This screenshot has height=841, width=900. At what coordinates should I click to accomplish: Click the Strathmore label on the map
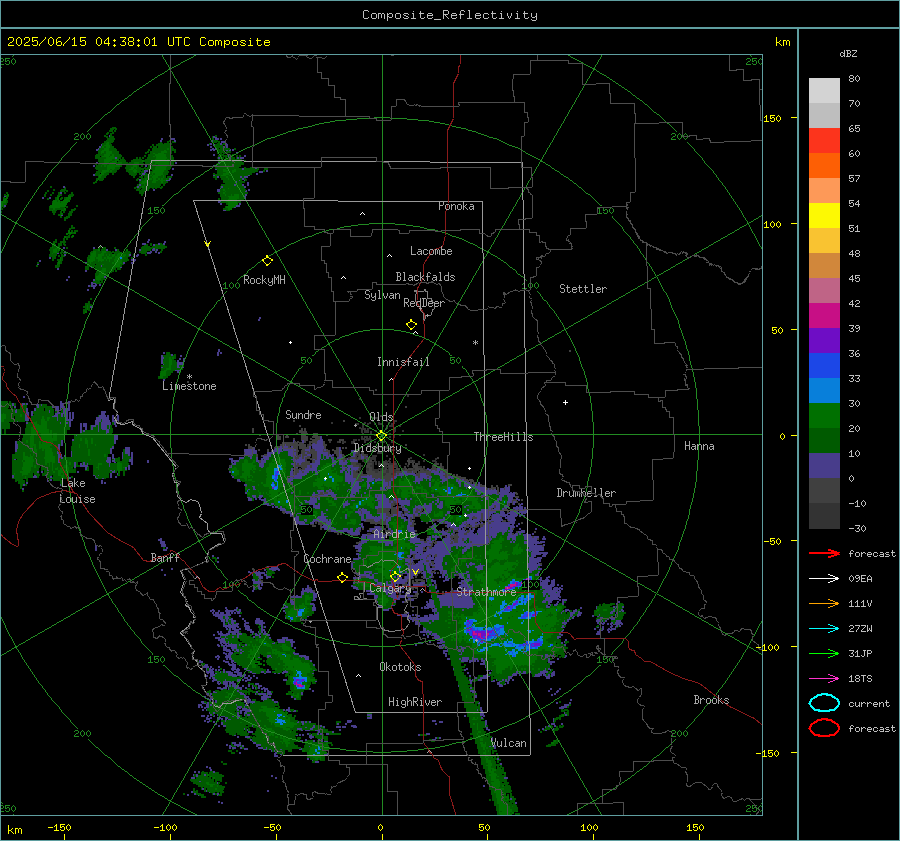click(x=486, y=592)
